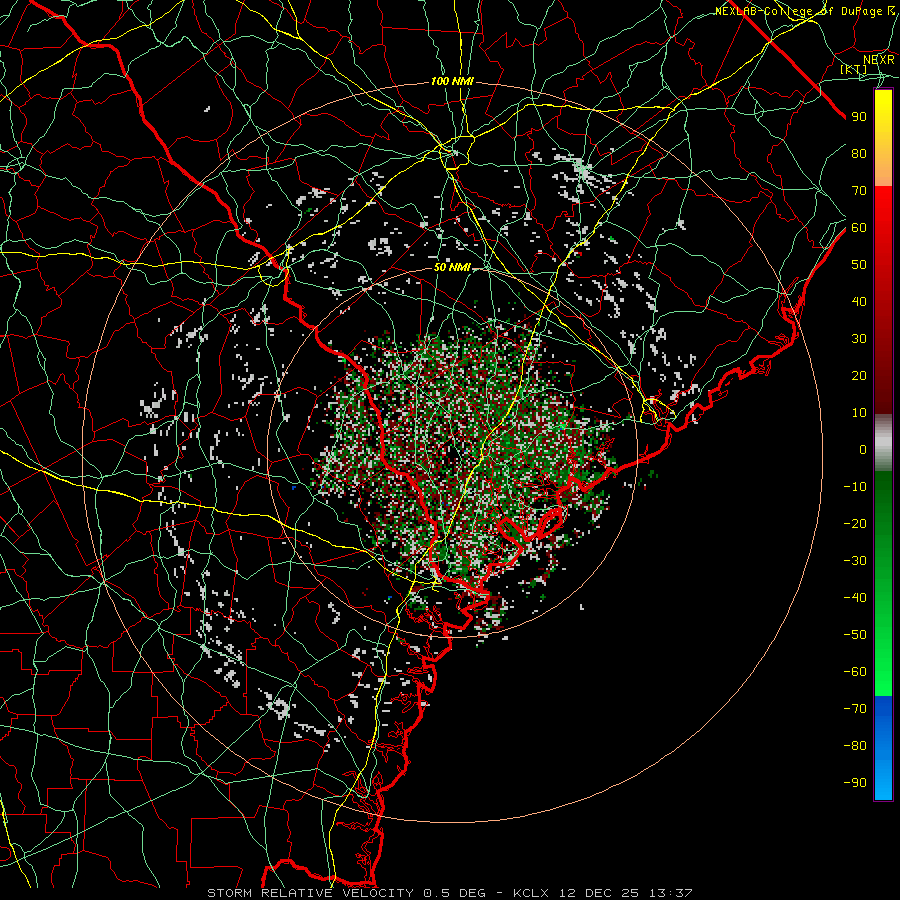This screenshot has height=900, width=900.
Task: Click the yellow top segment of the velocity color bar
Action: pos(883,138)
